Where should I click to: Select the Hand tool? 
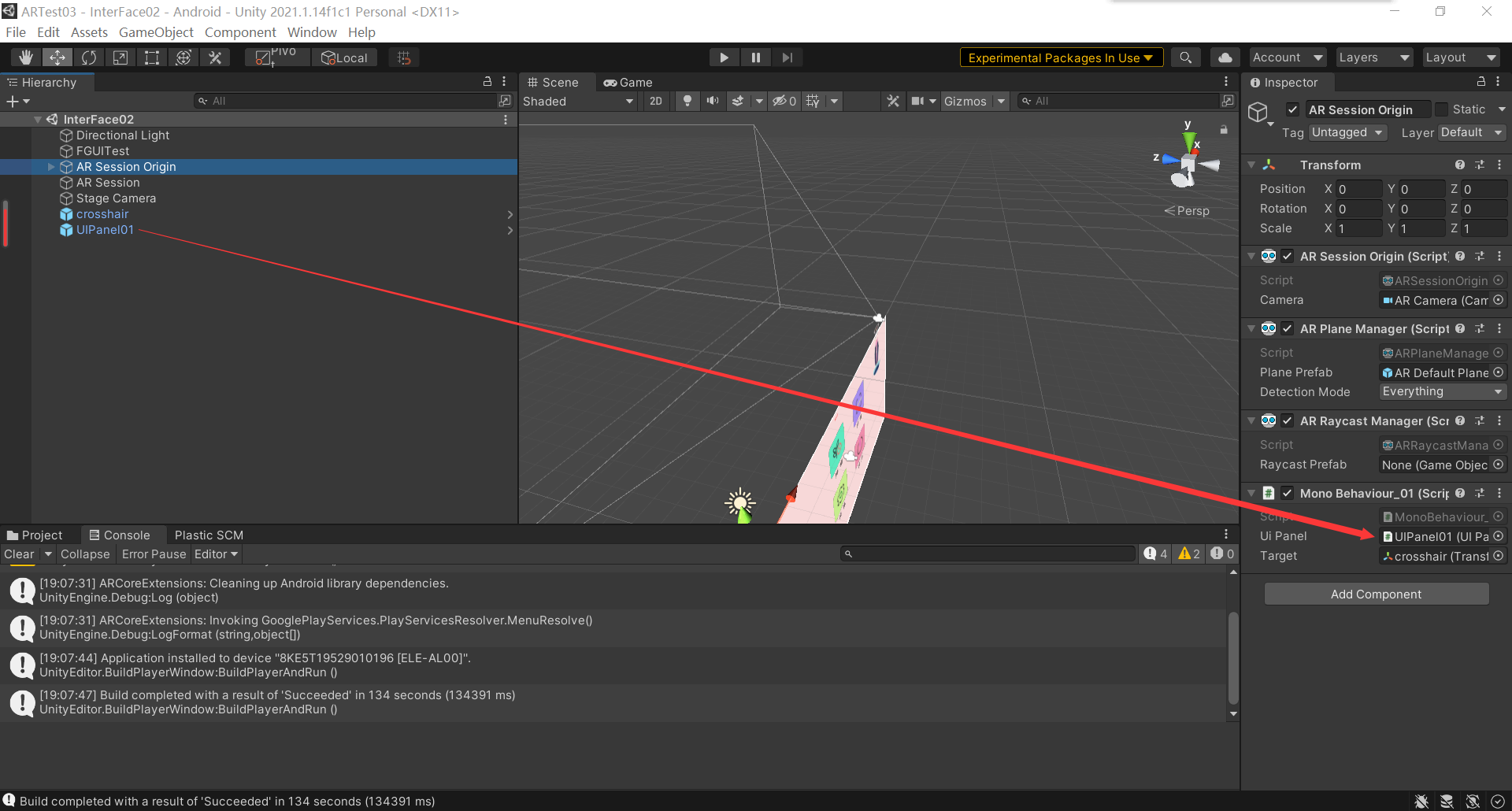(26, 57)
